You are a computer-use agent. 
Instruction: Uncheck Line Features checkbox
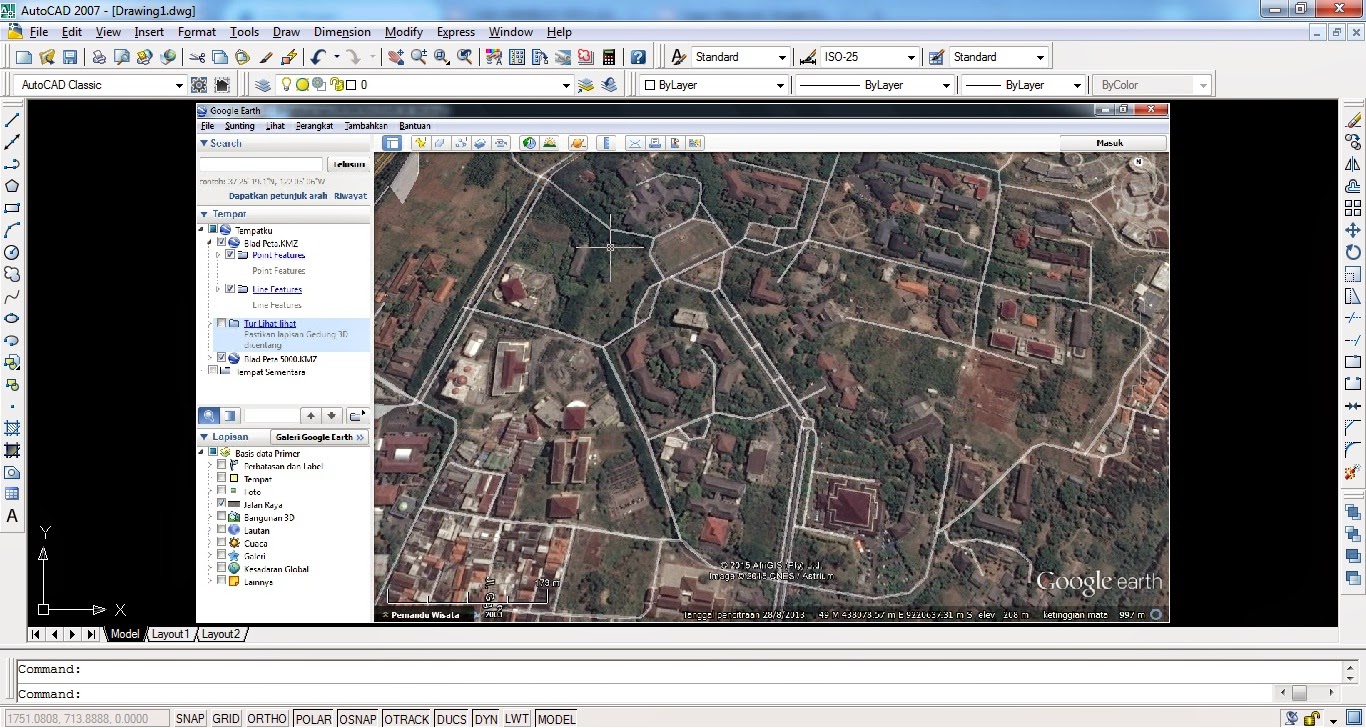231,289
